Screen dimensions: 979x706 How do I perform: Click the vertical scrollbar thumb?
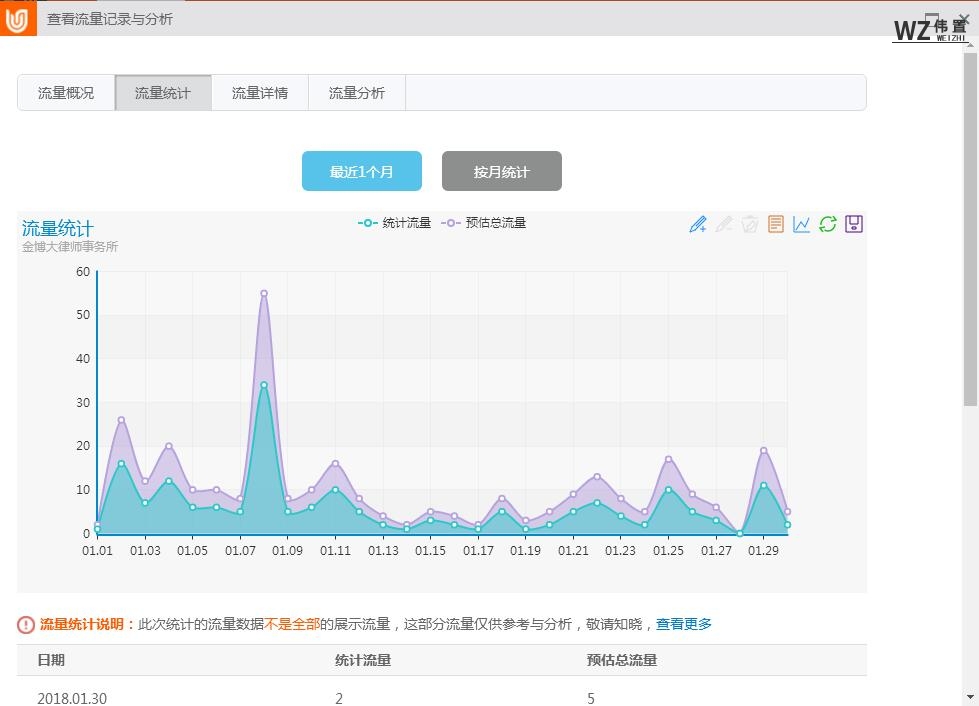[x=970, y=230]
